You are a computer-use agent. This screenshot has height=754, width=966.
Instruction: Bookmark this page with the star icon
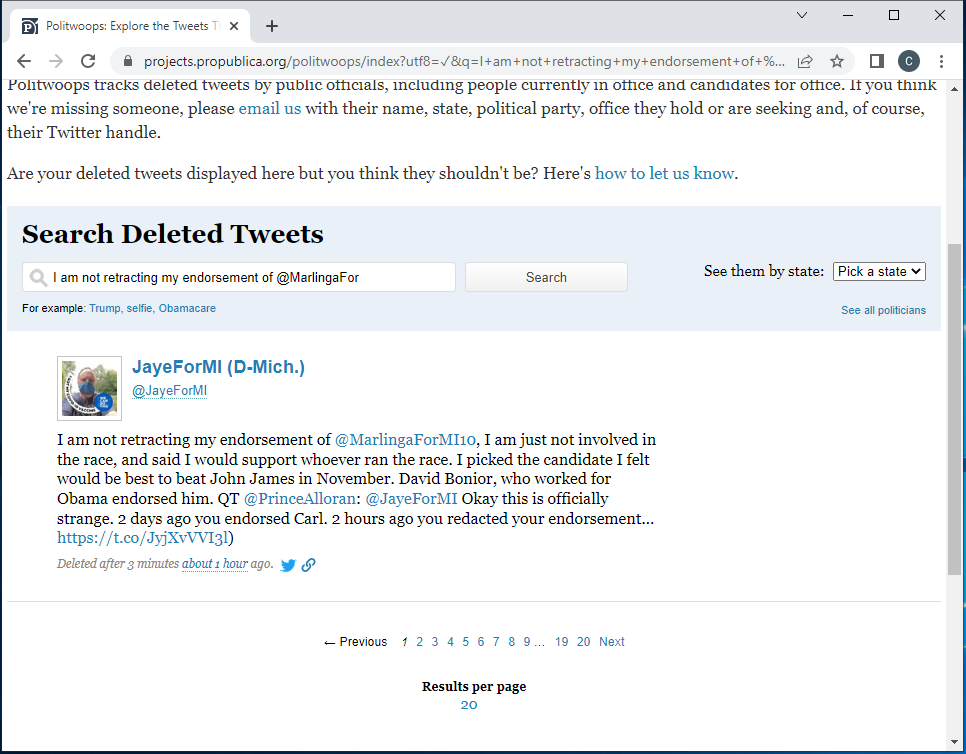pyautogui.click(x=836, y=61)
